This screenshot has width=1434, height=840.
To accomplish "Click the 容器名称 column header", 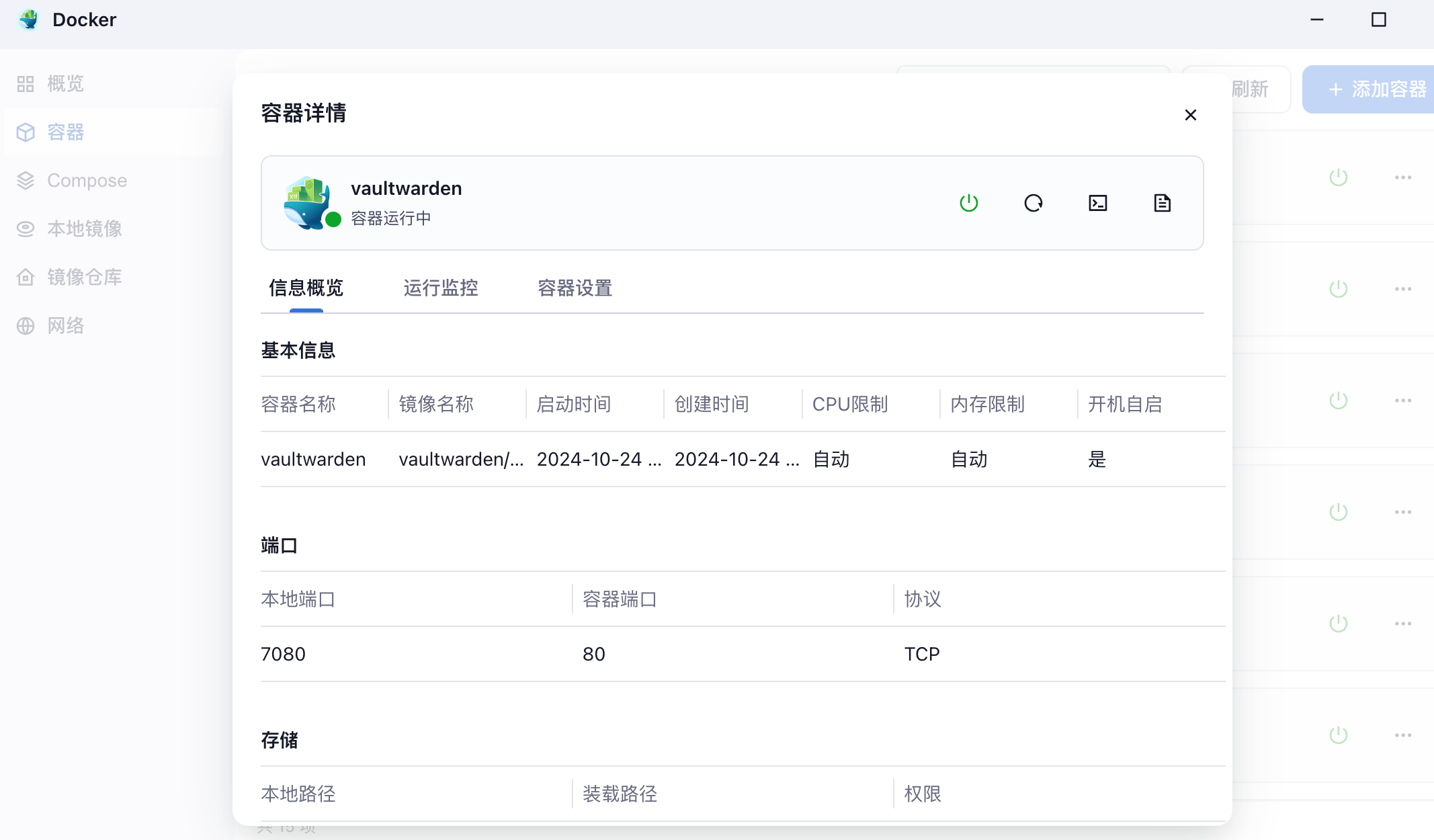I will pos(298,405).
